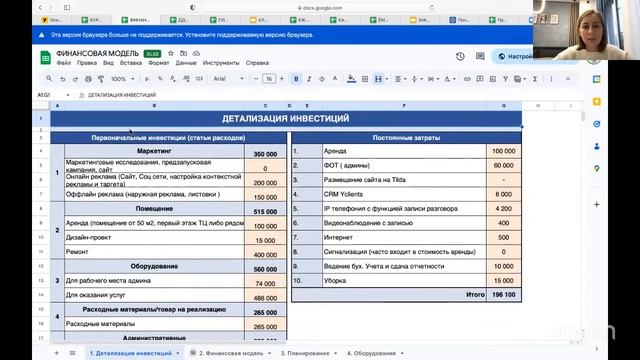The width and height of the screenshot is (640, 360).
Task: Open the Данные menu
Action: (x=186, y=63)
